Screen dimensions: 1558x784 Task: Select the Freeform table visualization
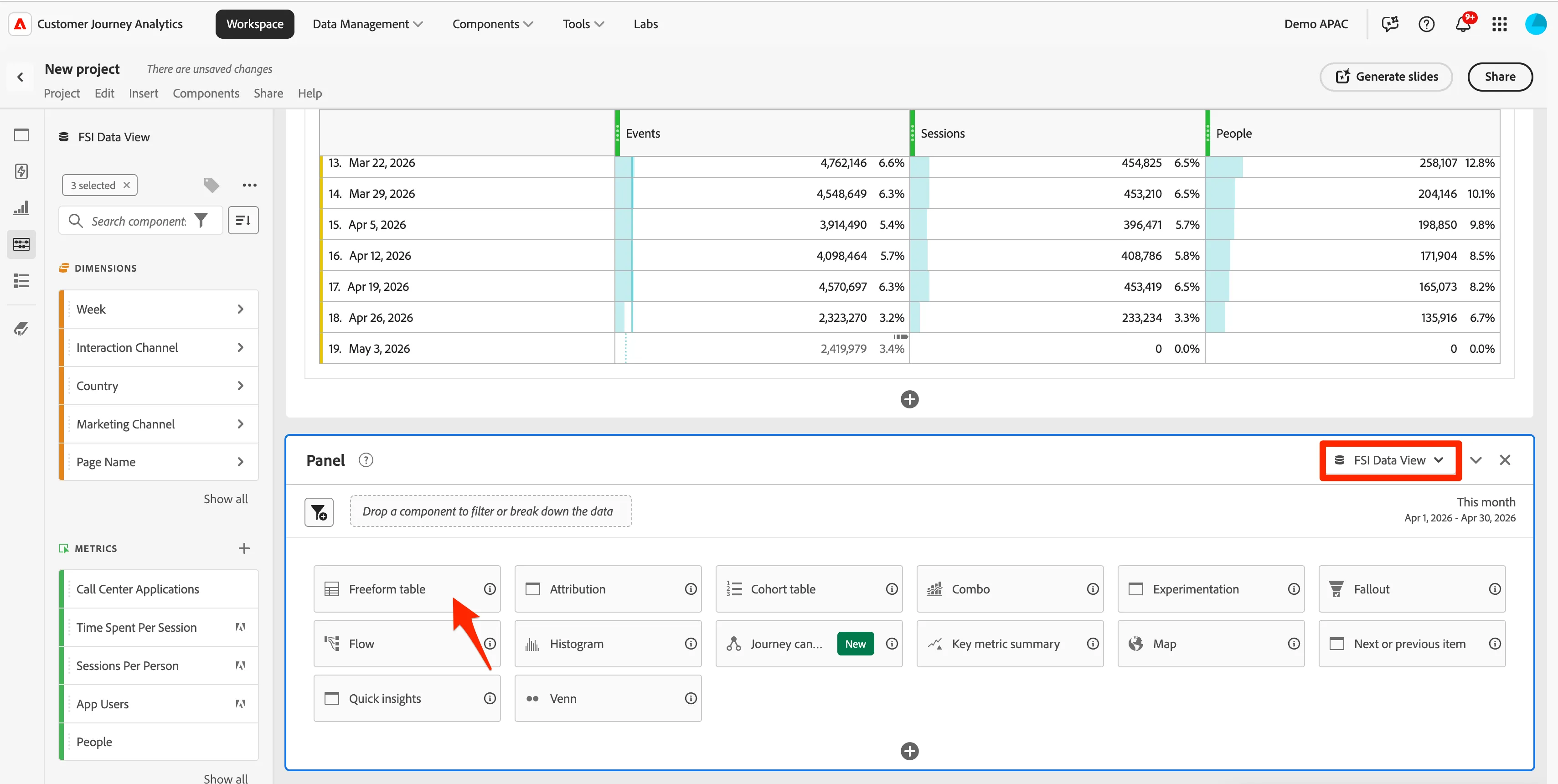click(x=407, y=589)
